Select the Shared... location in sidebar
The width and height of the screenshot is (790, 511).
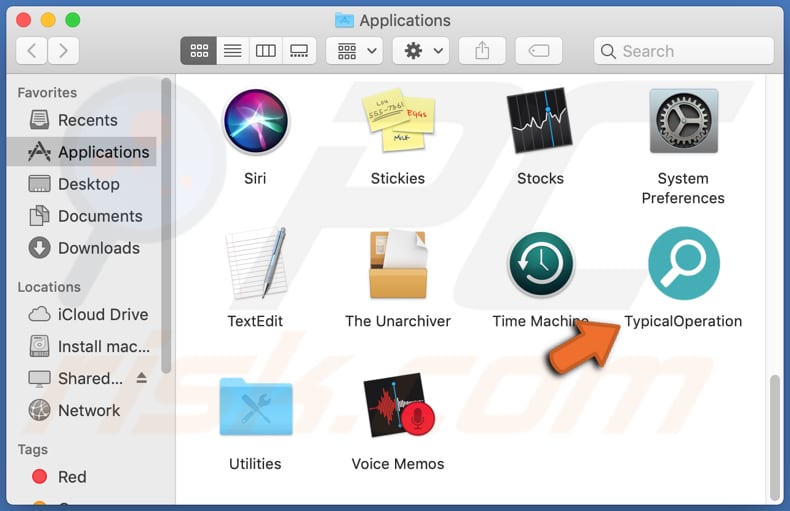coord(76,378)
